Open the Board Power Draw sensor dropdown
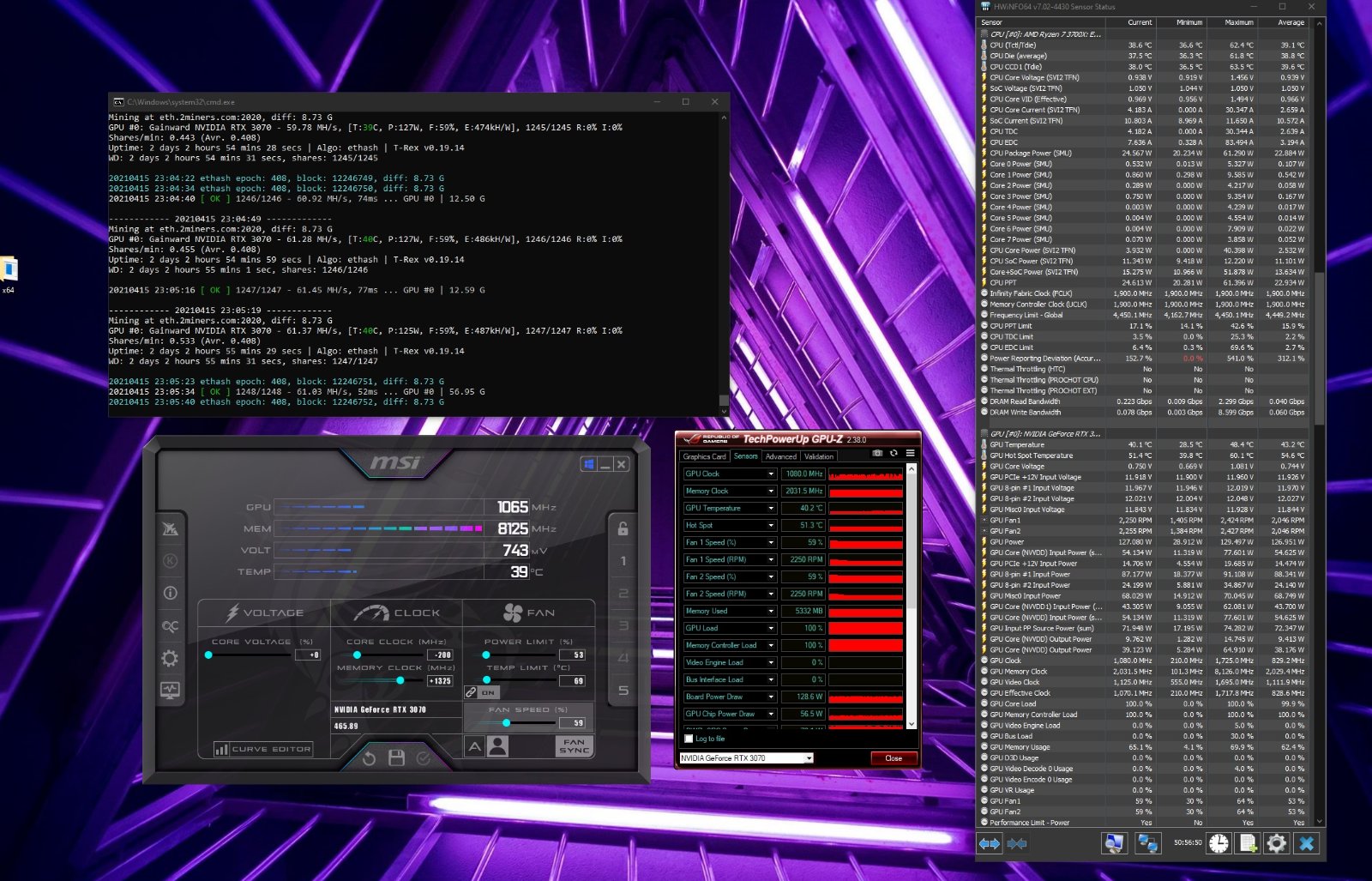Screen dimensions: 1372x881 click(771, 697)
